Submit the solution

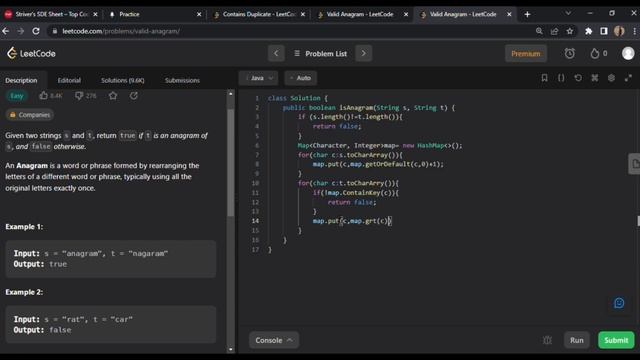tap(616, 340)
